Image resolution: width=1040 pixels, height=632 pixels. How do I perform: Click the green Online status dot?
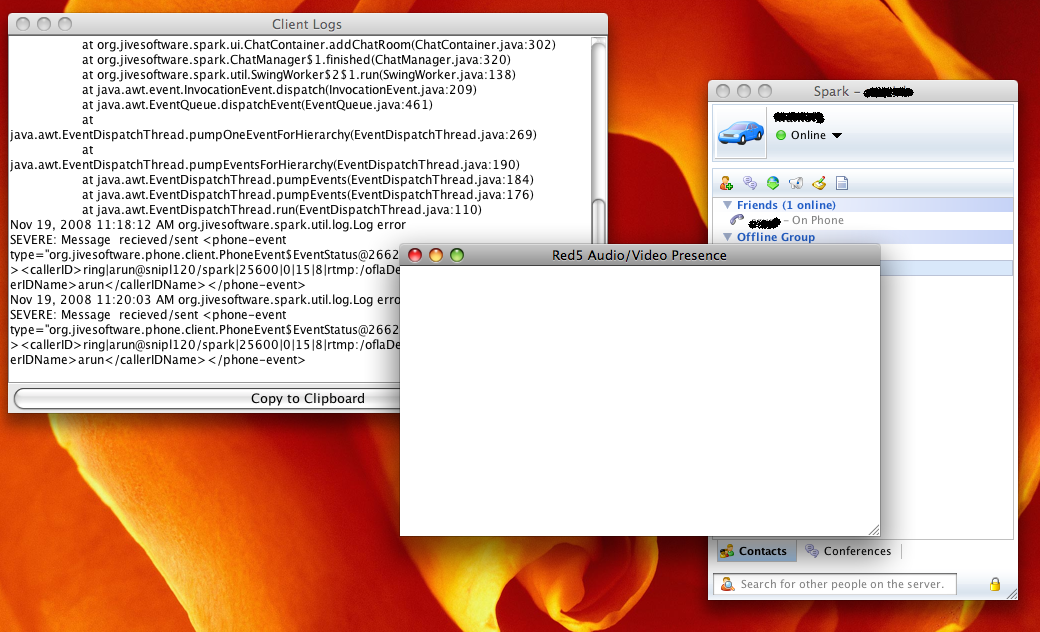coord(781,135)
